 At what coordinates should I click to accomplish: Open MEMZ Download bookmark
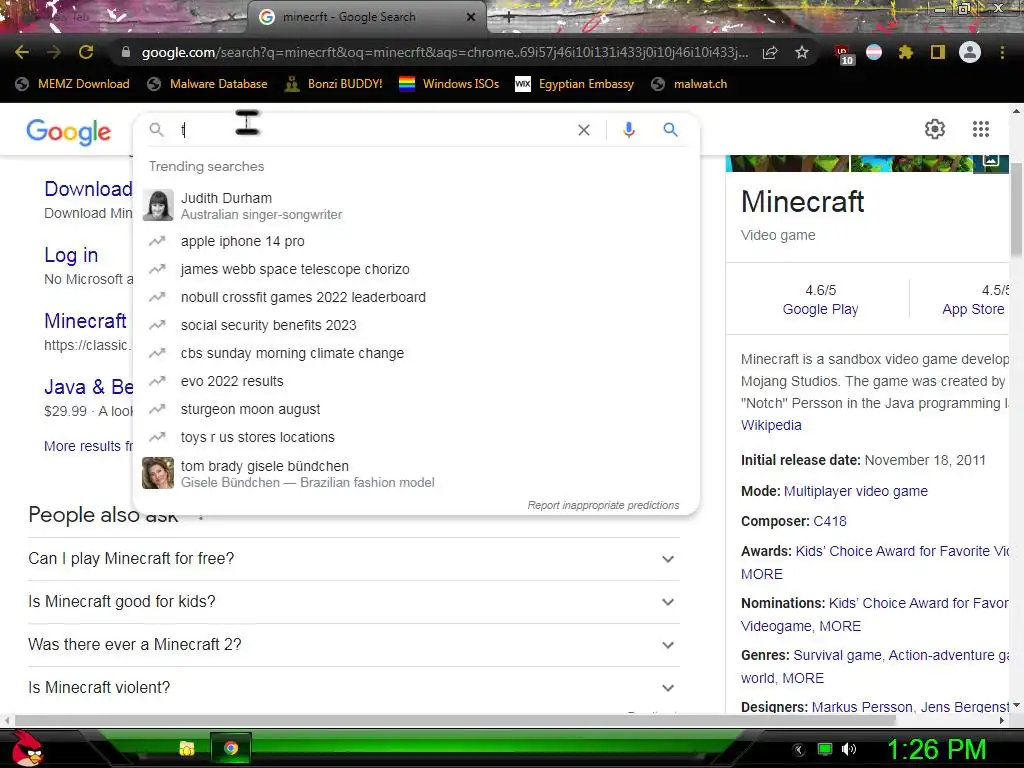tap(72, 84)
